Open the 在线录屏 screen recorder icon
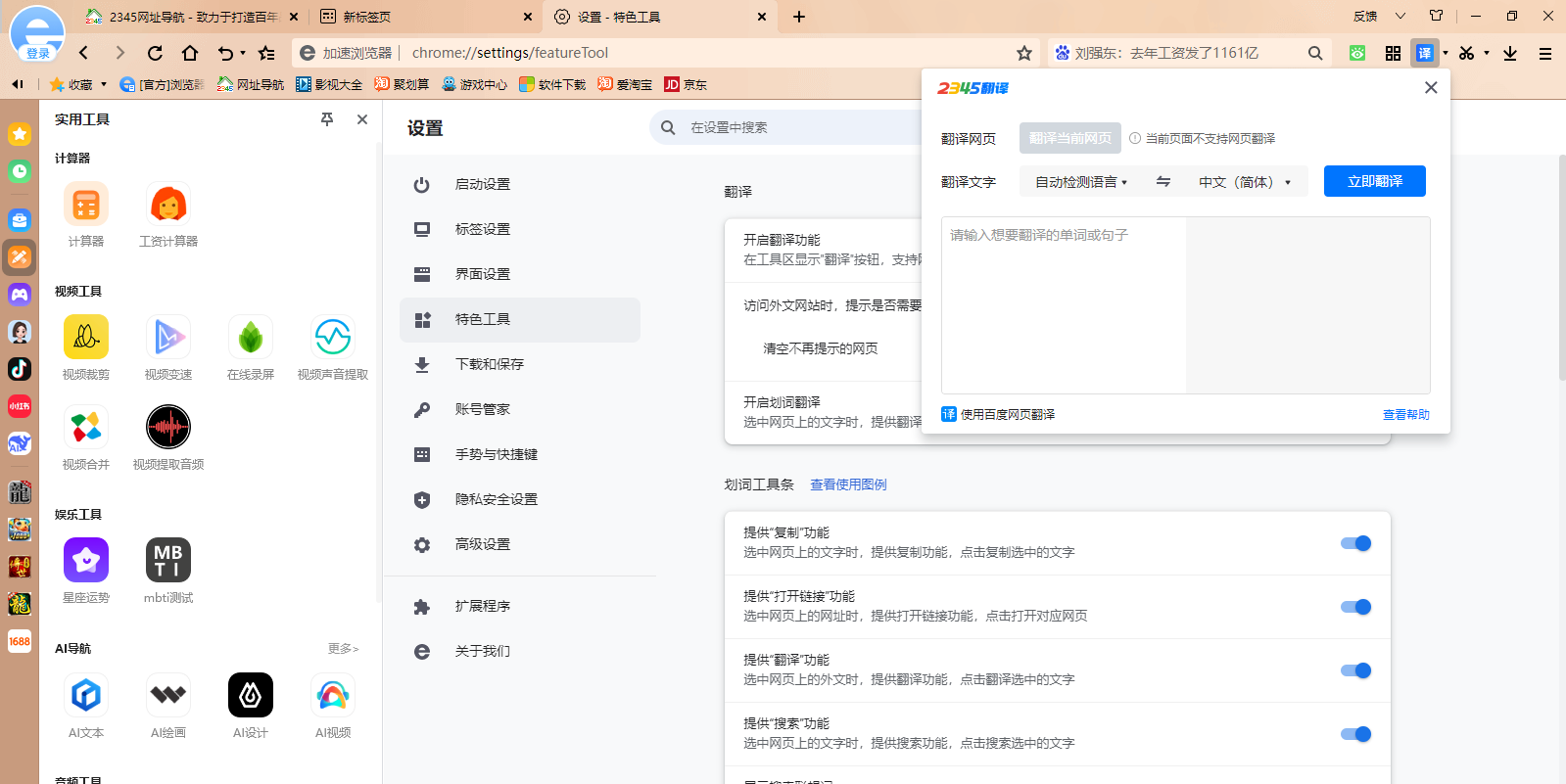The image size is (1566, 784). pos(251,338)
